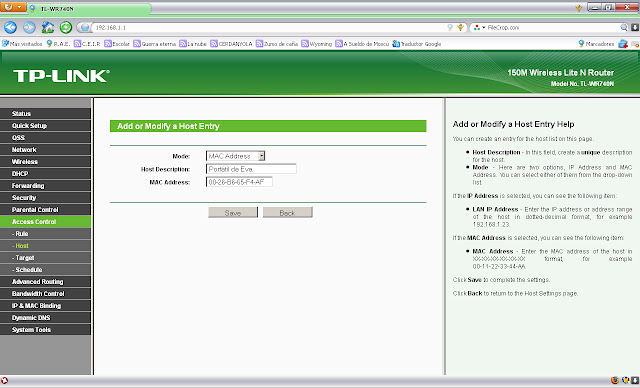
Task: Open A Sueldo de Moscú bookmark
Action: pos(362,44)
